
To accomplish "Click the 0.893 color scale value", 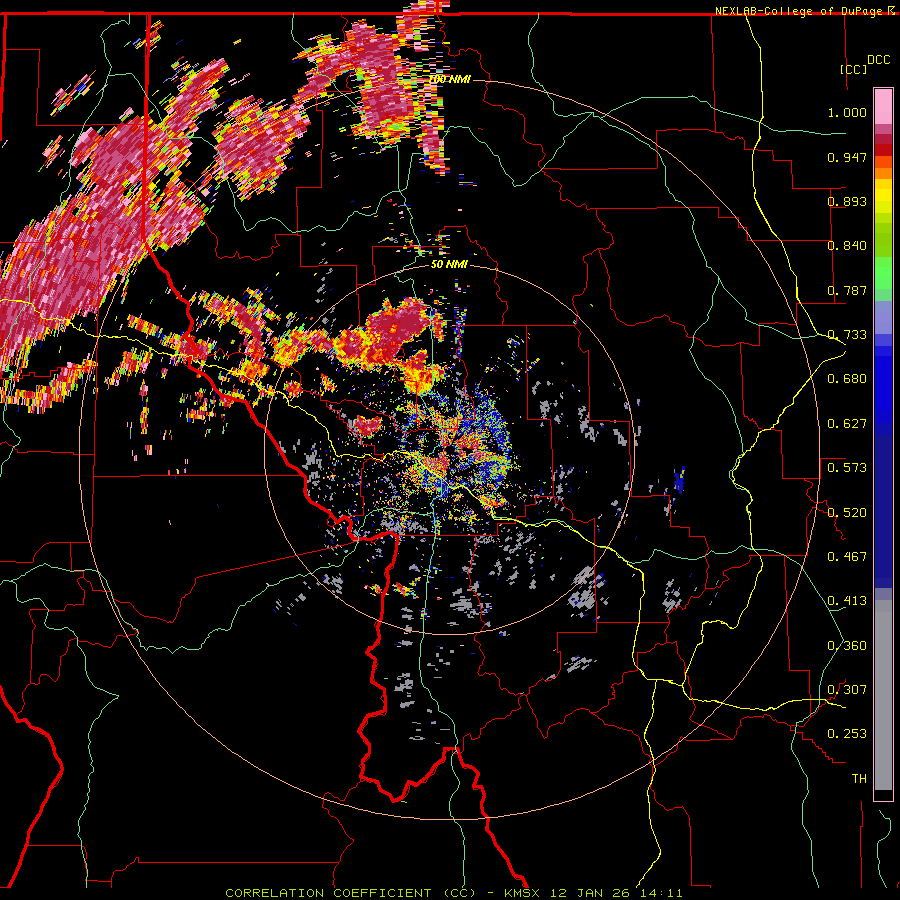I will click(x=847, y=201).
